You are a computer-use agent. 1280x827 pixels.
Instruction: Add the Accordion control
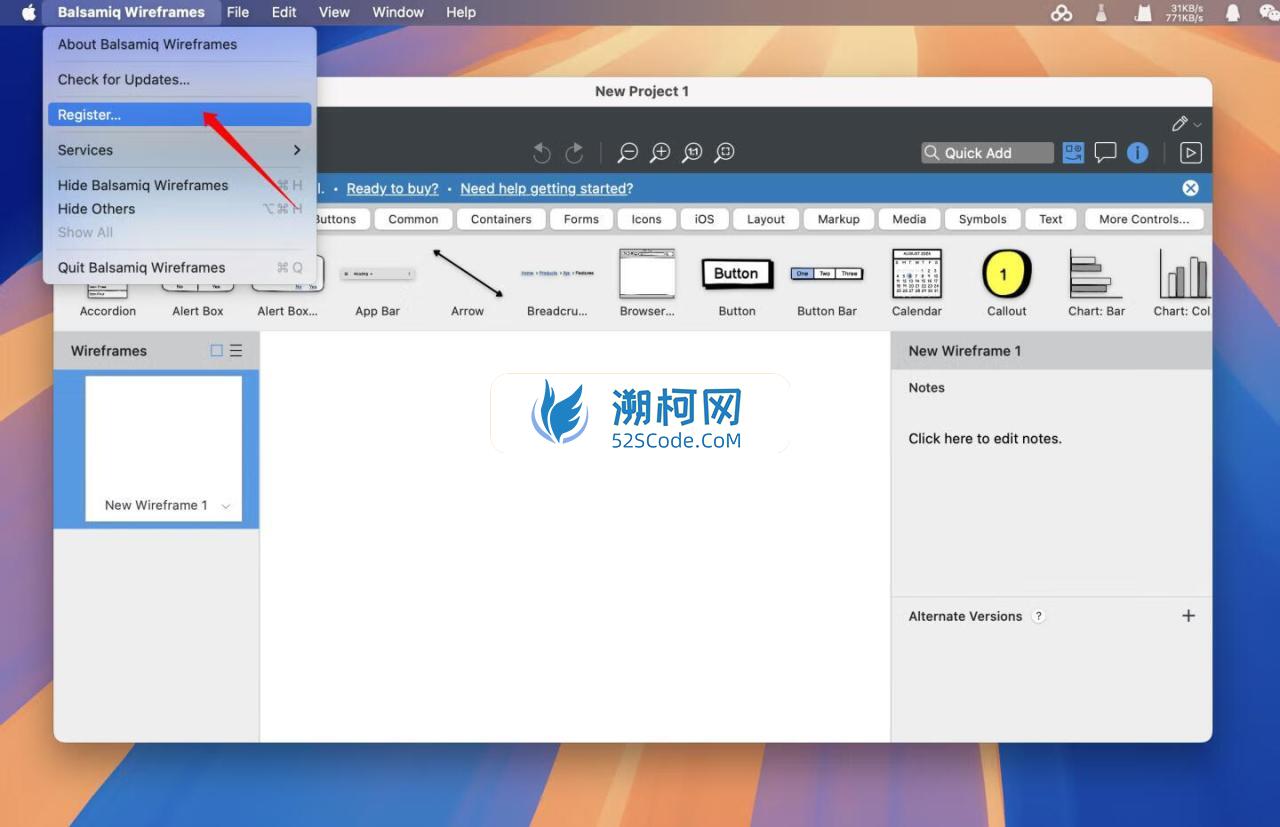[108, 300]
